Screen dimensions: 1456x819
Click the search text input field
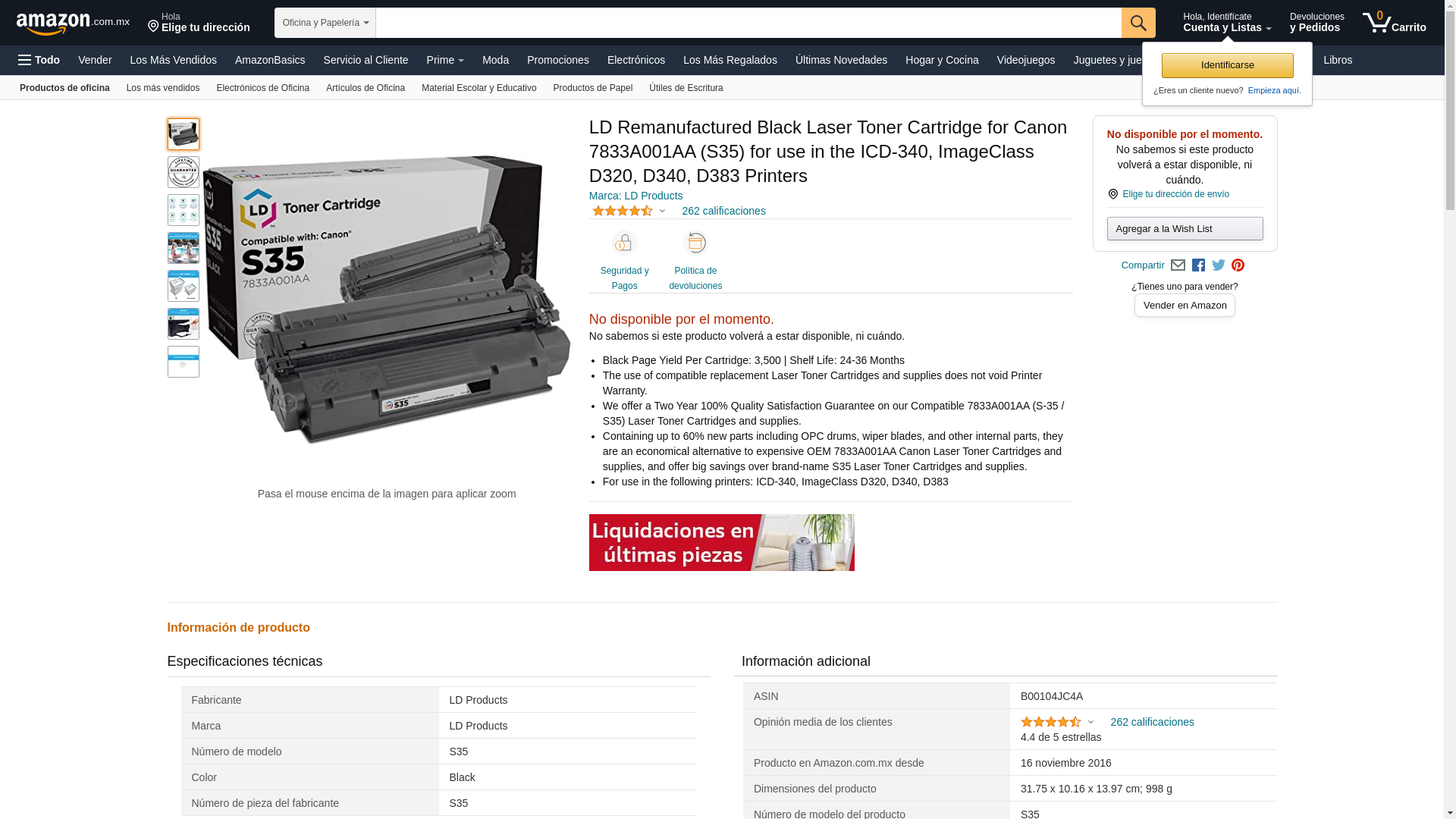tap(748, 23)
